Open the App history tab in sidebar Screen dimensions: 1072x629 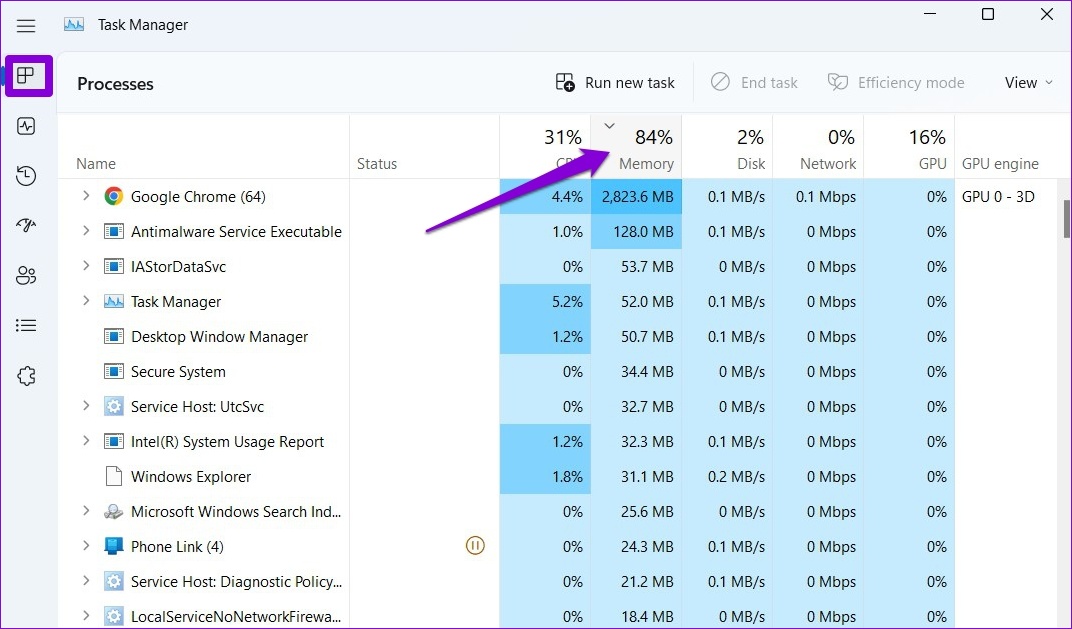coord(26,176)
